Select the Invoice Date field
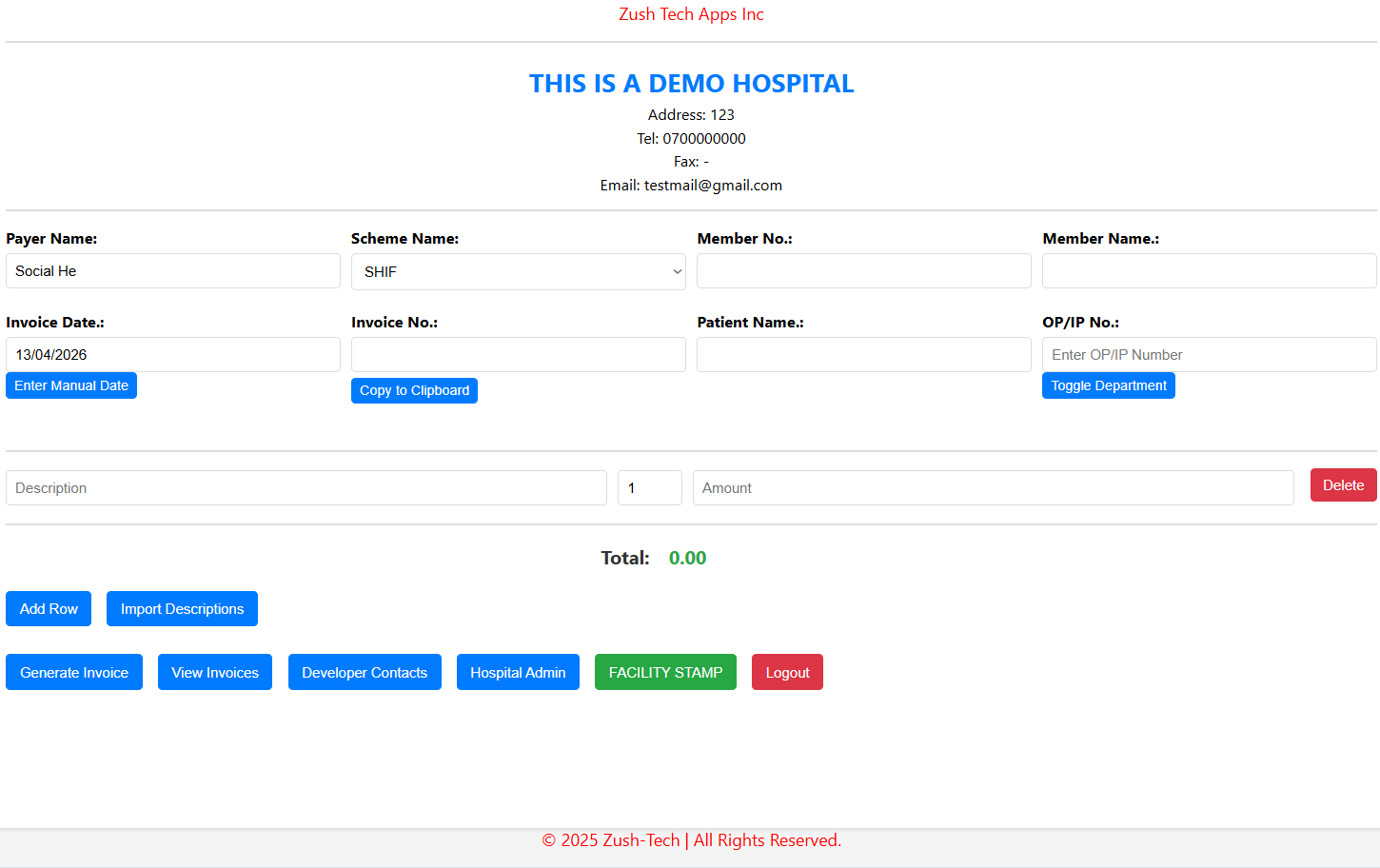The height and width of the screenshot is (868, 1380). pos(172,355)
